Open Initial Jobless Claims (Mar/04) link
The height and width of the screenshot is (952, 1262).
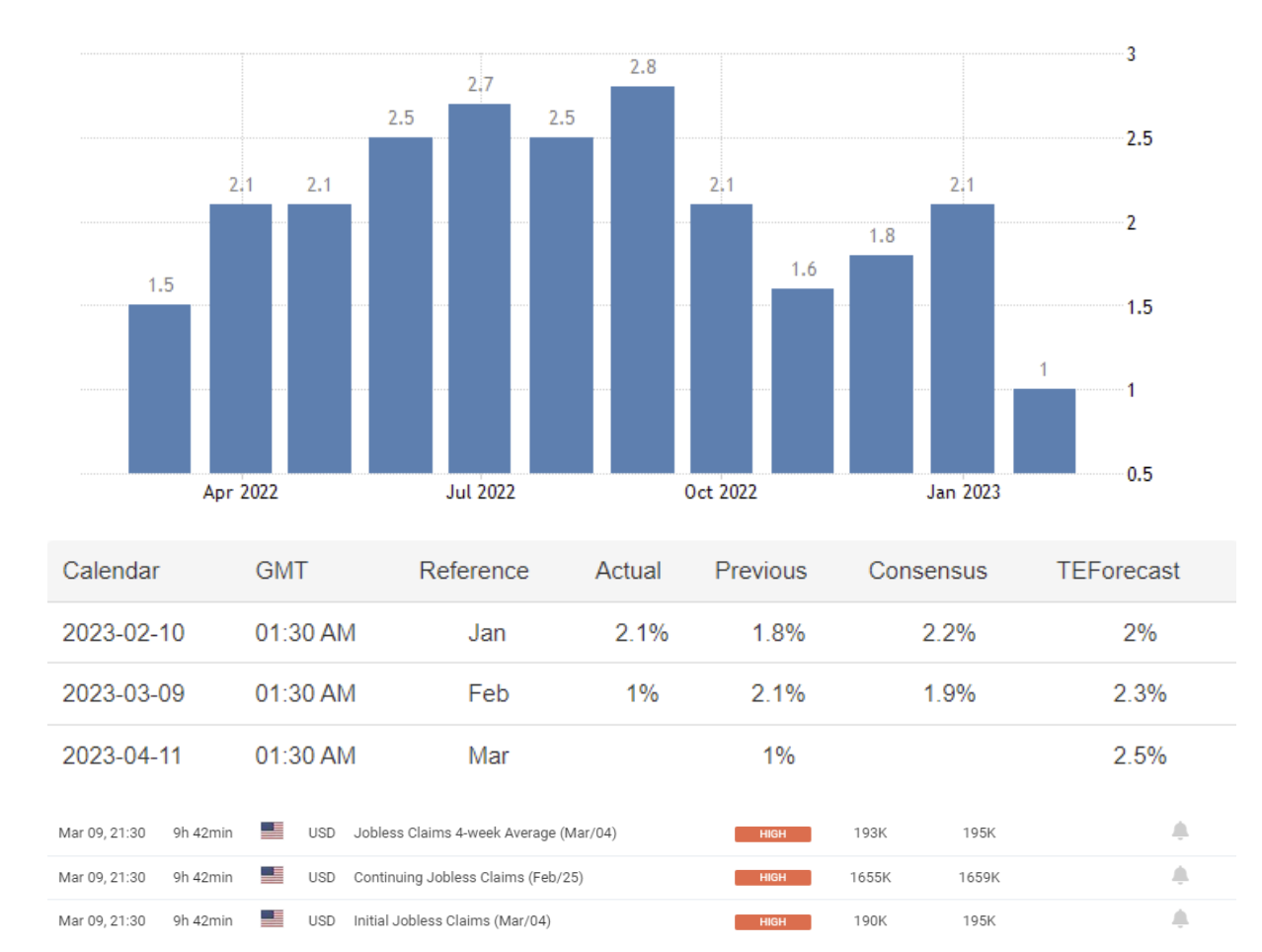451,920
